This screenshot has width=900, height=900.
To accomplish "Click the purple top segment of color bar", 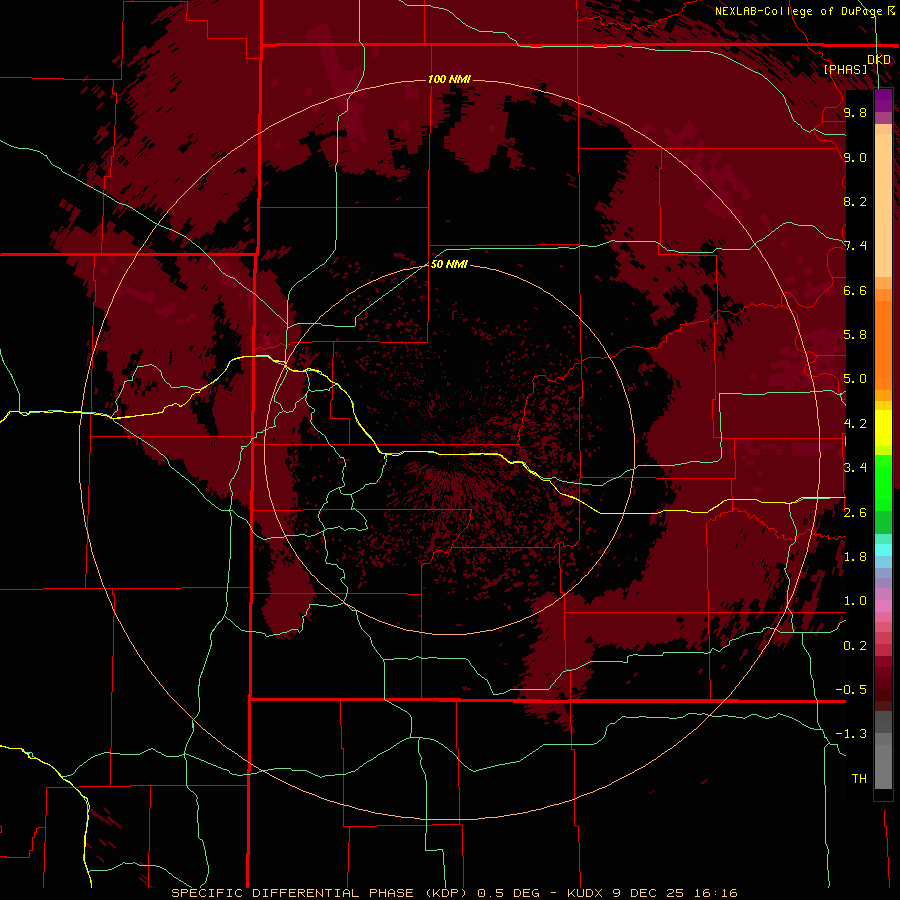I will tap(883, 100).
